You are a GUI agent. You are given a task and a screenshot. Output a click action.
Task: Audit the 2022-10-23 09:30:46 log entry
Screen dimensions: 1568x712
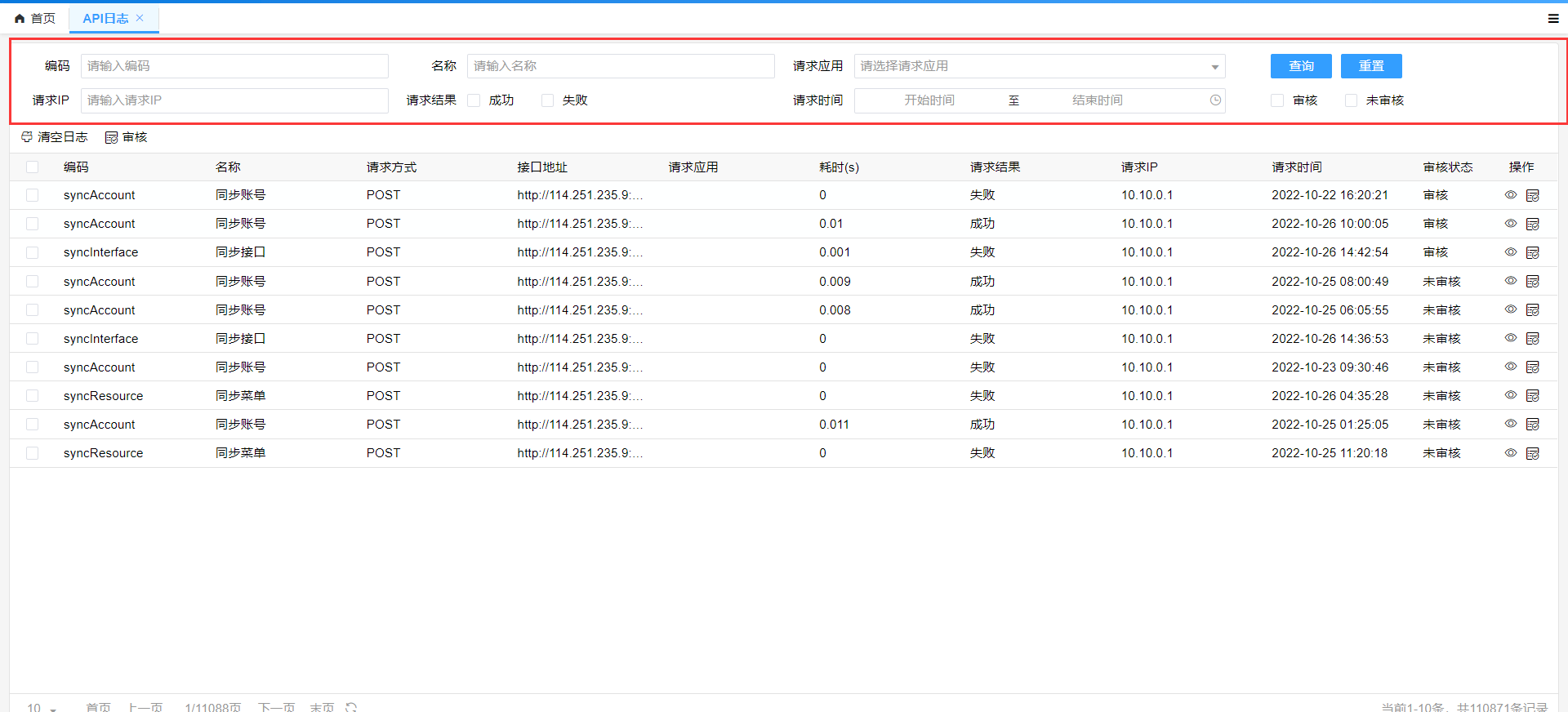1533,367
